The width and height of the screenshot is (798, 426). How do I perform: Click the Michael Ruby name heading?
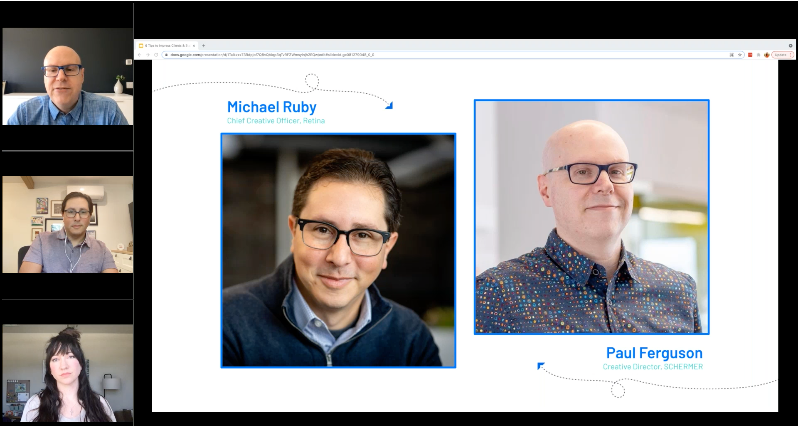tap(272, 107)
